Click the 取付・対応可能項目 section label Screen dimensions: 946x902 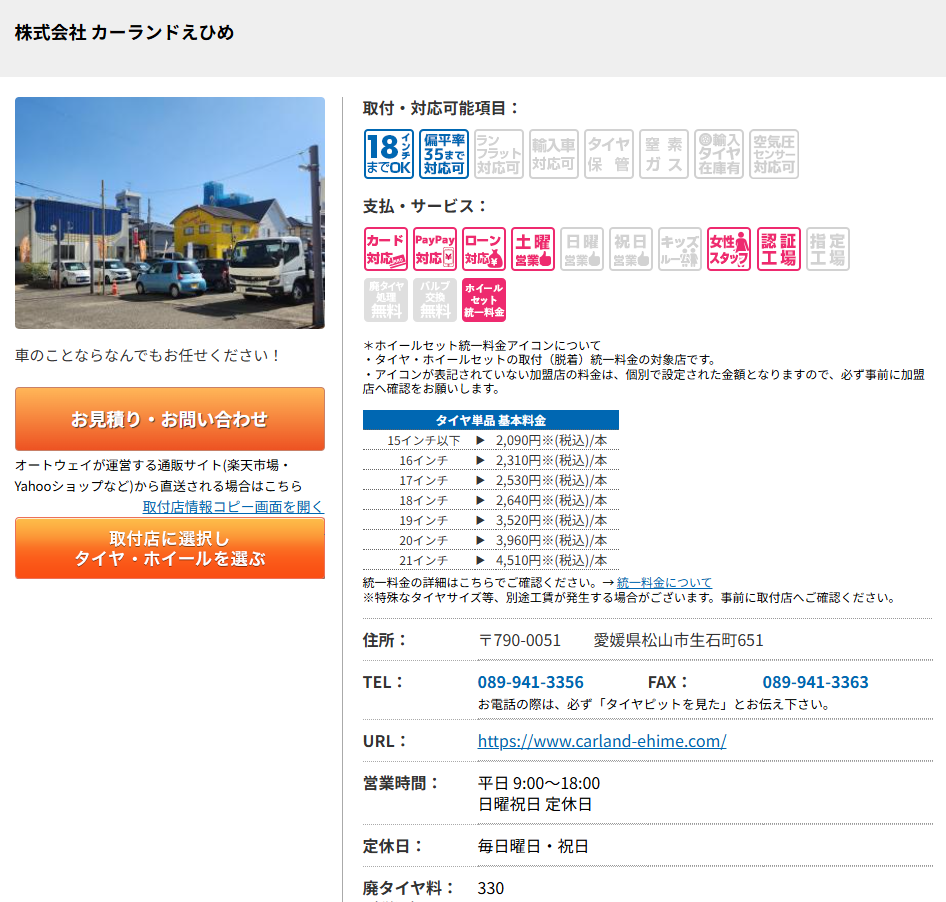(x=441, y=109)
